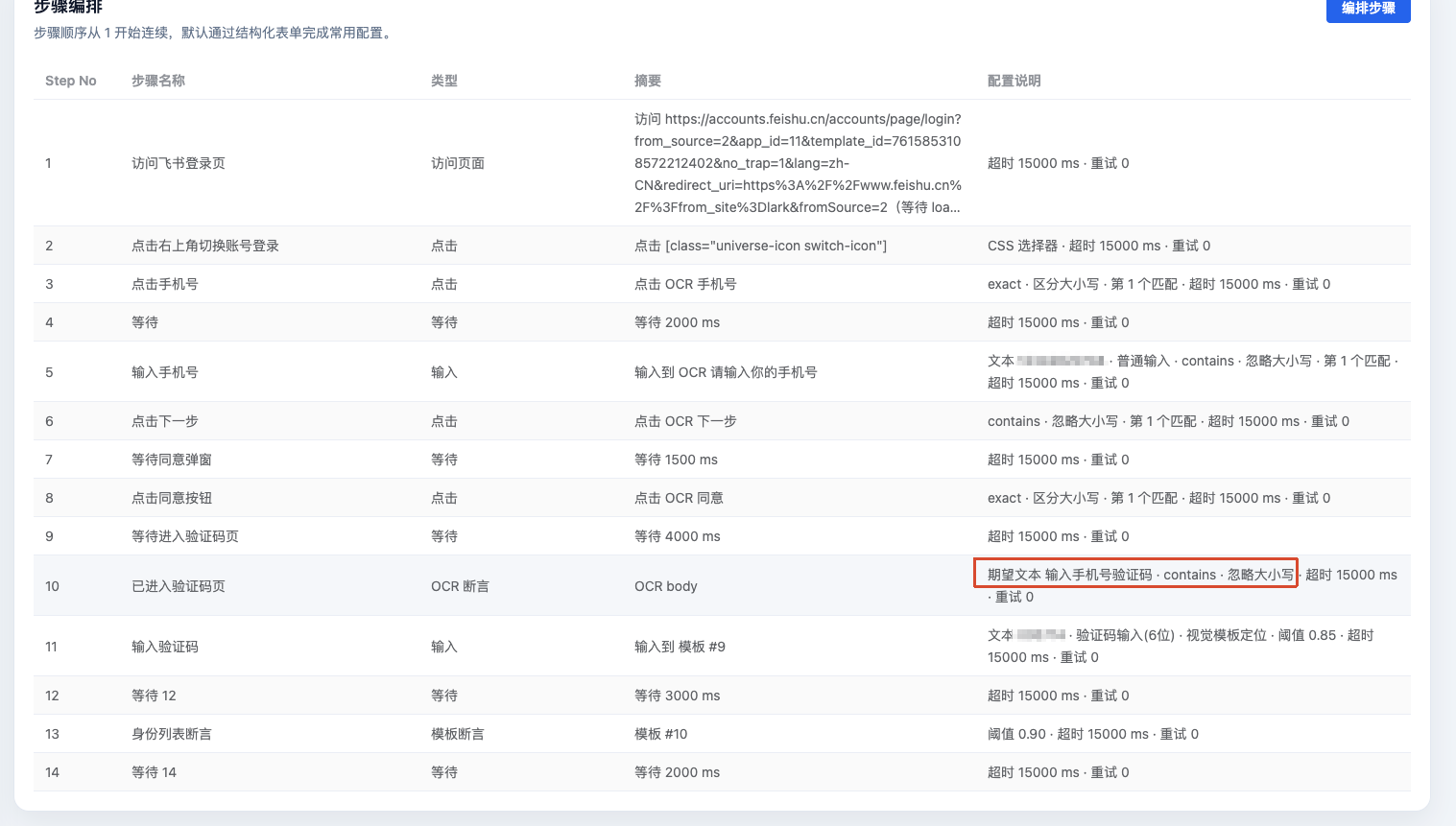Click the 点击 OCR 手机号 summary cell
The width and height of the screenshot is (1456, 826).
click(685, 284)
